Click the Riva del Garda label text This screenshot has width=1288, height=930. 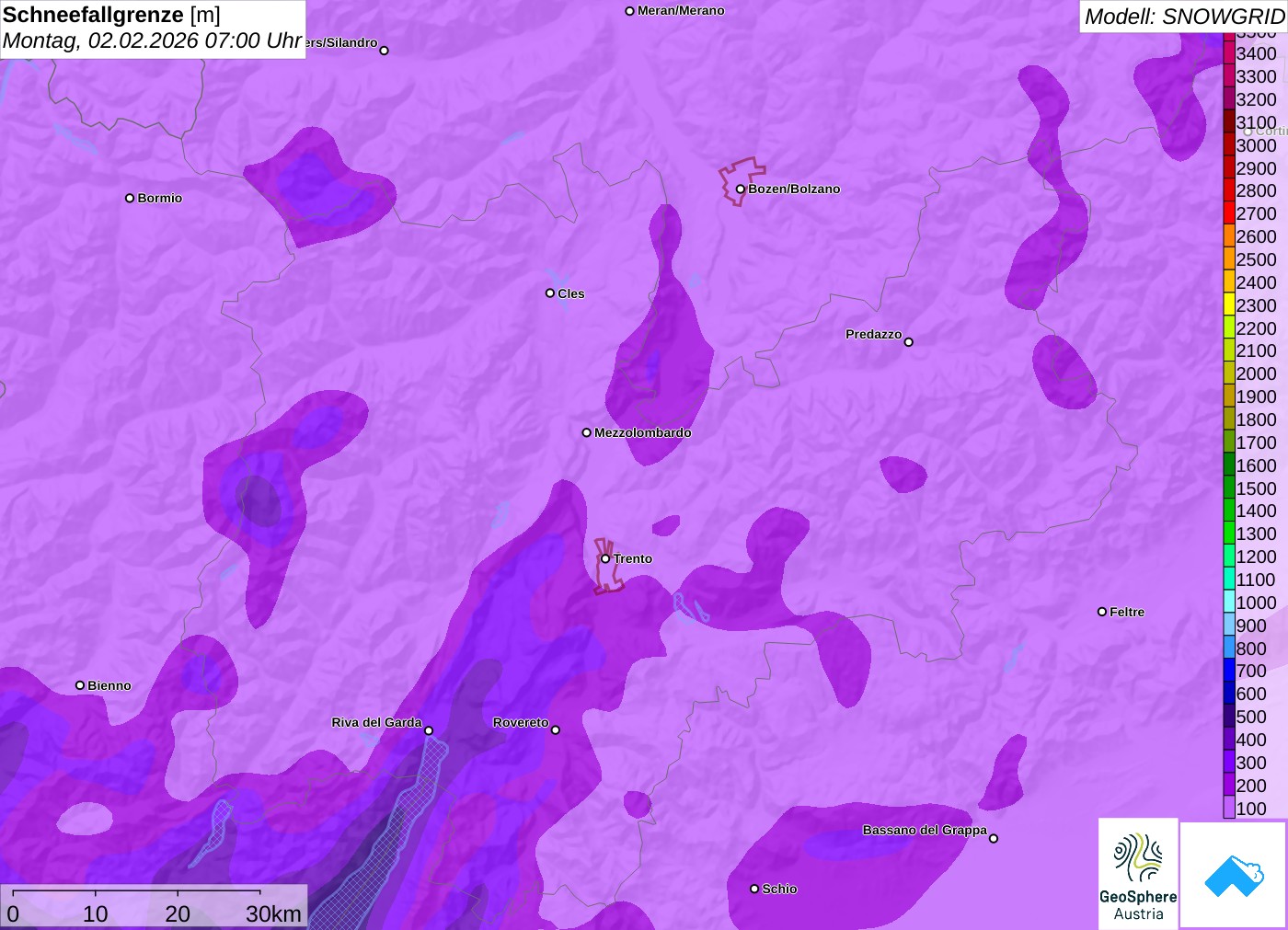(x=376, y=722)
